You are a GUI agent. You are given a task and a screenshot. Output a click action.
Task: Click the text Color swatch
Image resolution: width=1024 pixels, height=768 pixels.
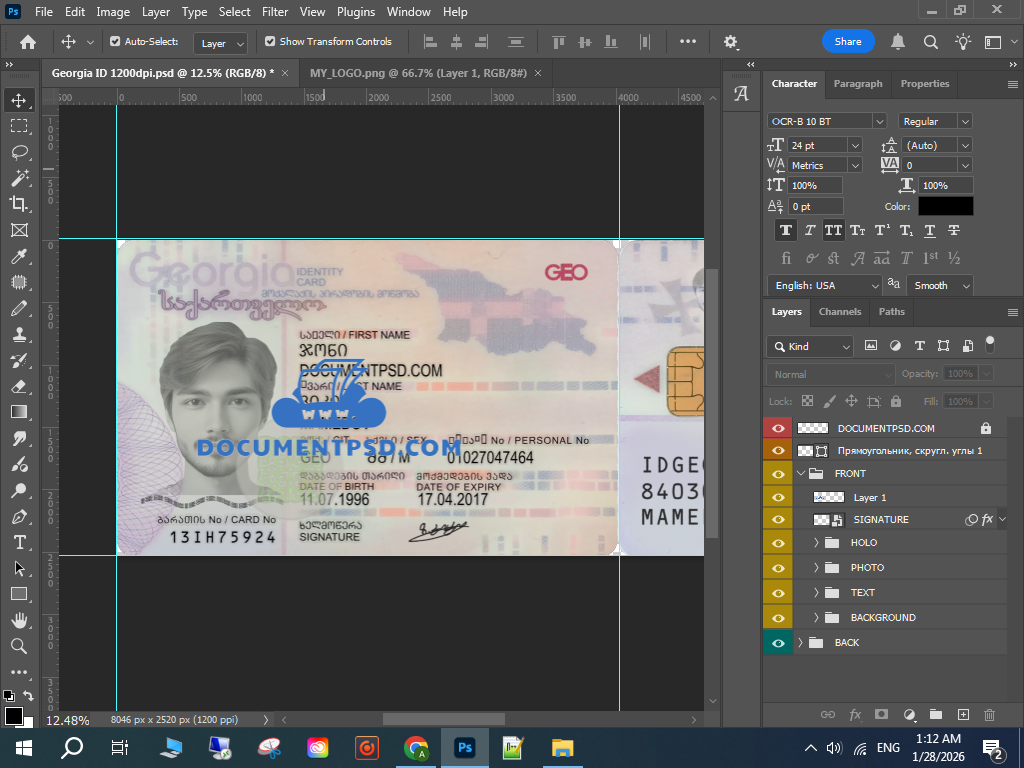[x=945, y=206]
